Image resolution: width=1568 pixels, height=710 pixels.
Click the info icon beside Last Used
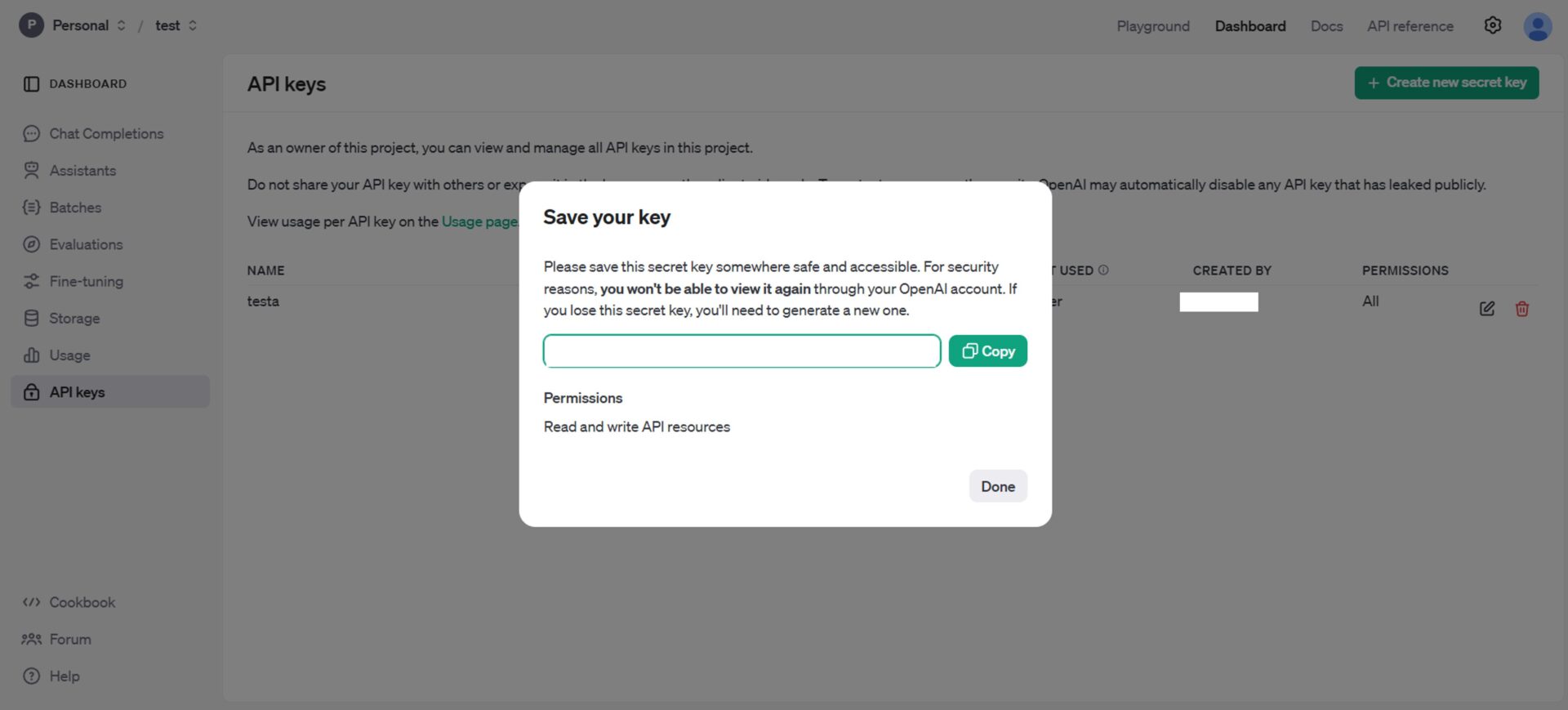point(1103,270)
